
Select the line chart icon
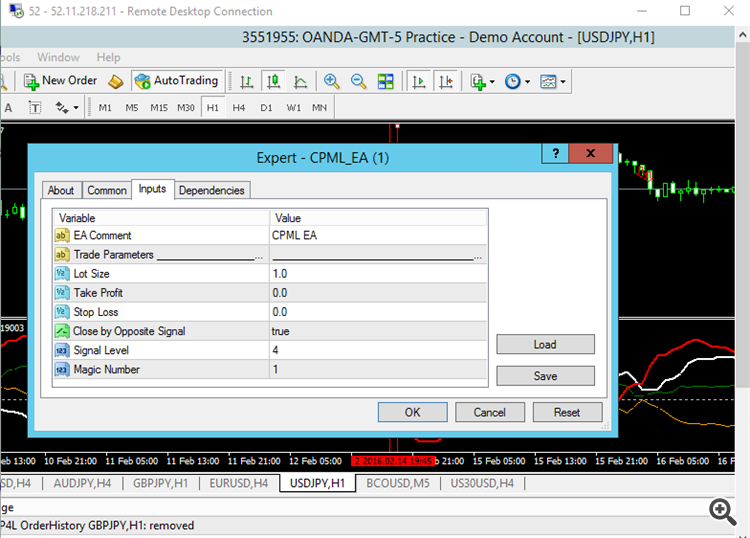[x=300, y=82]
